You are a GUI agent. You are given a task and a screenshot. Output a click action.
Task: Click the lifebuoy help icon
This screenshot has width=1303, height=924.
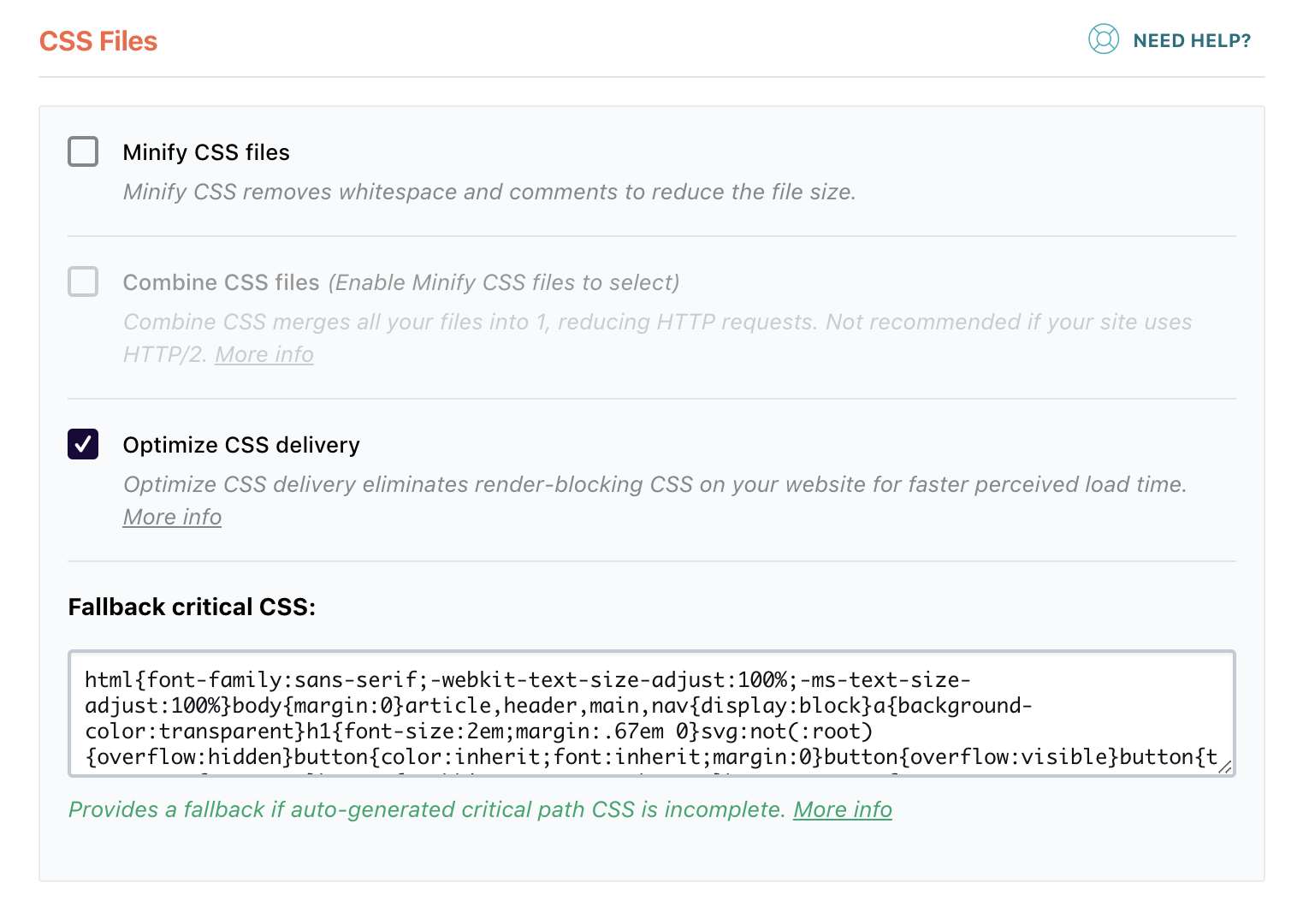[1103, 39]
